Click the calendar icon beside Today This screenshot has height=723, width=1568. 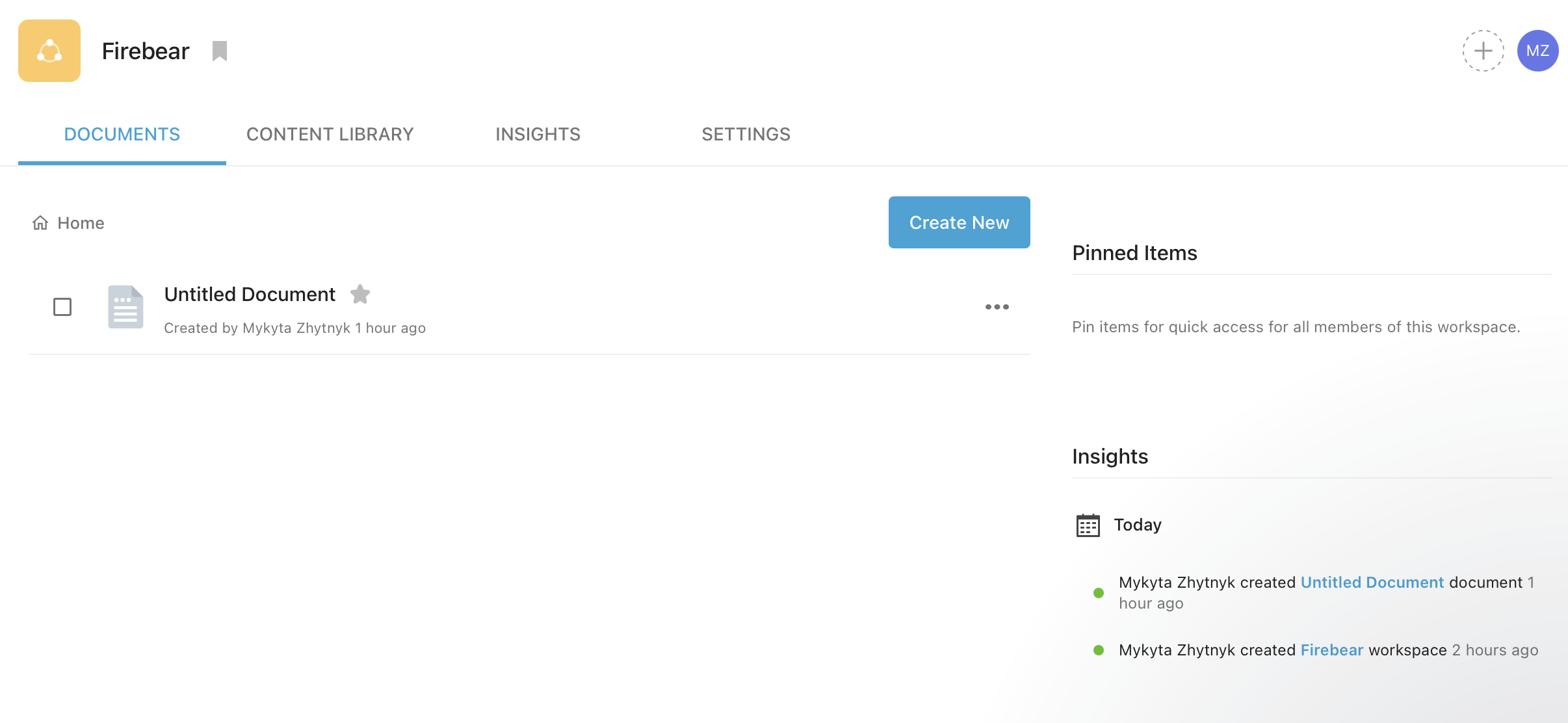click(1088, 525)
